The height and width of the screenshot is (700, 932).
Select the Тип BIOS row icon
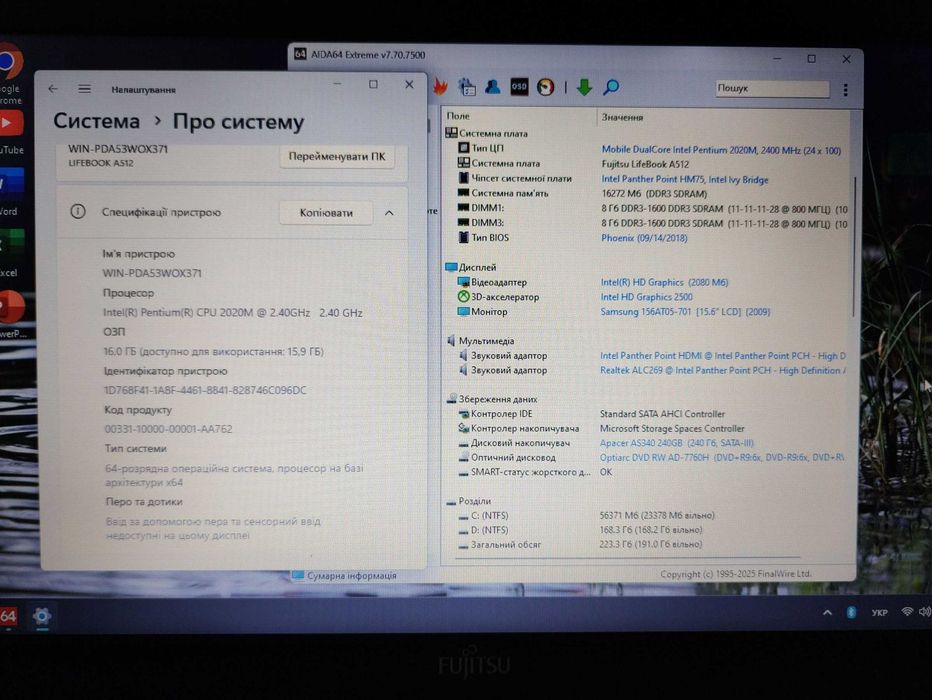(464, 237)
